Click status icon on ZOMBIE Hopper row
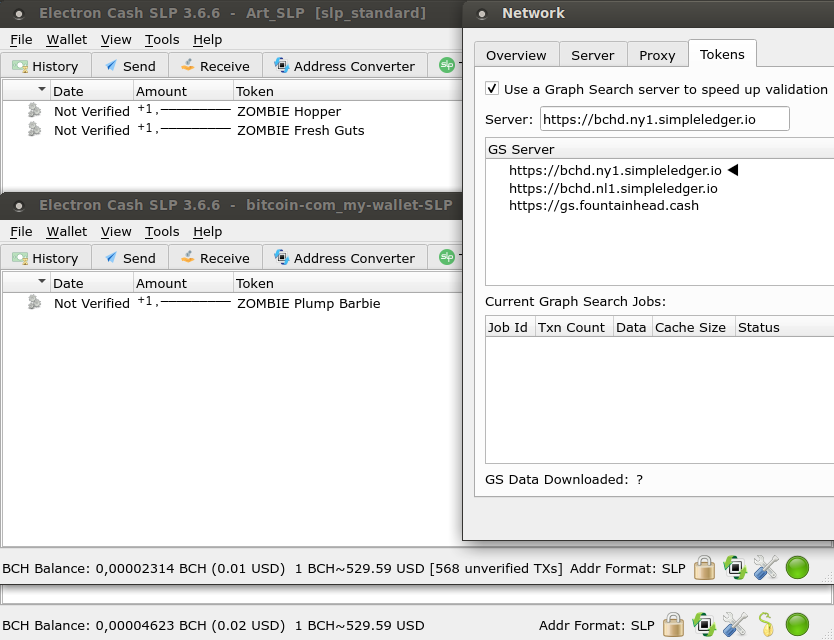Image resolution: width=834 pixels, height=640 pixels. point(35,110)
